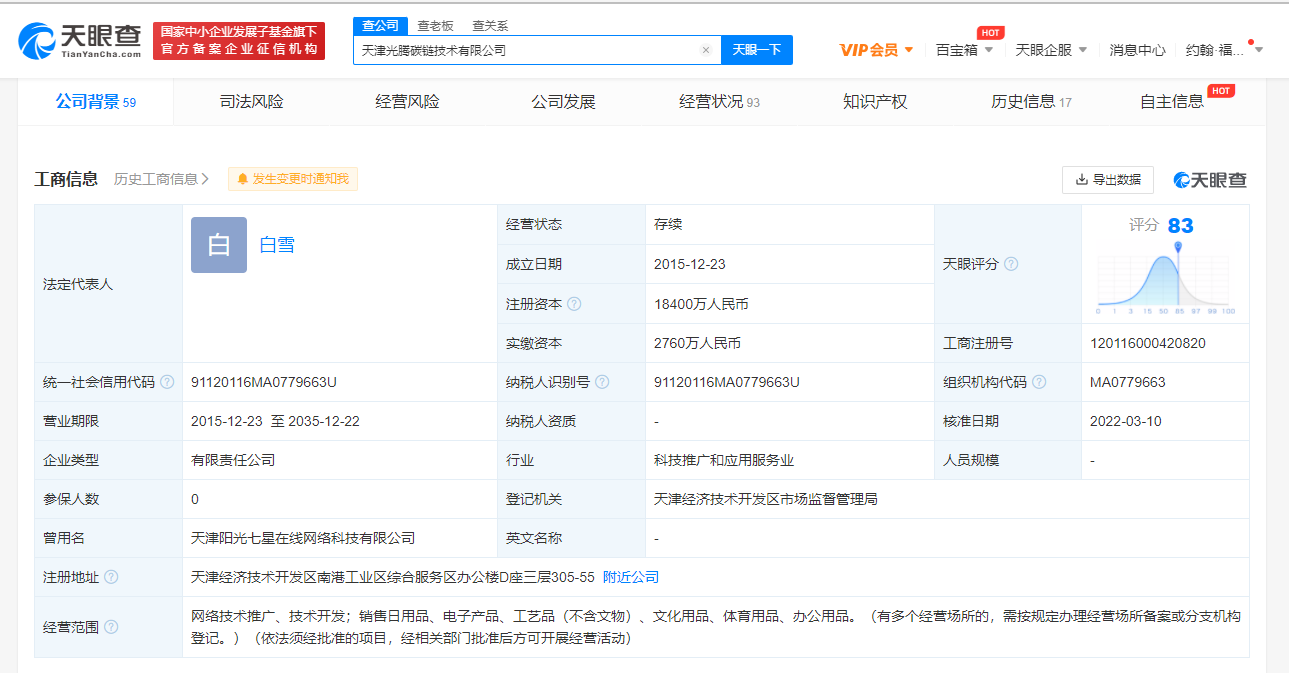Click 发生变更时通知我 notification button

tap(293, 179)
